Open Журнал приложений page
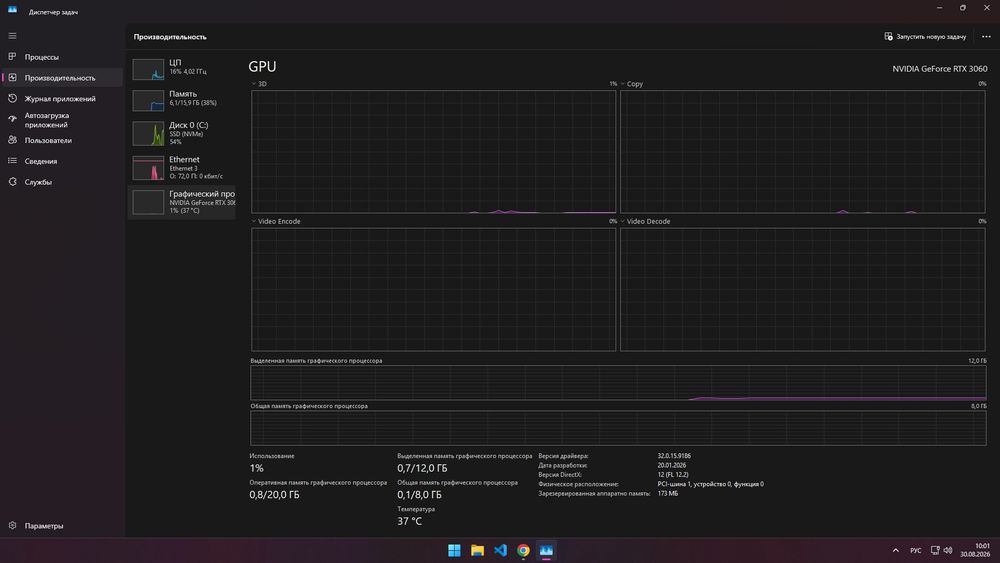The width and height of the screenshot is (1000, 563). (62, 99)
